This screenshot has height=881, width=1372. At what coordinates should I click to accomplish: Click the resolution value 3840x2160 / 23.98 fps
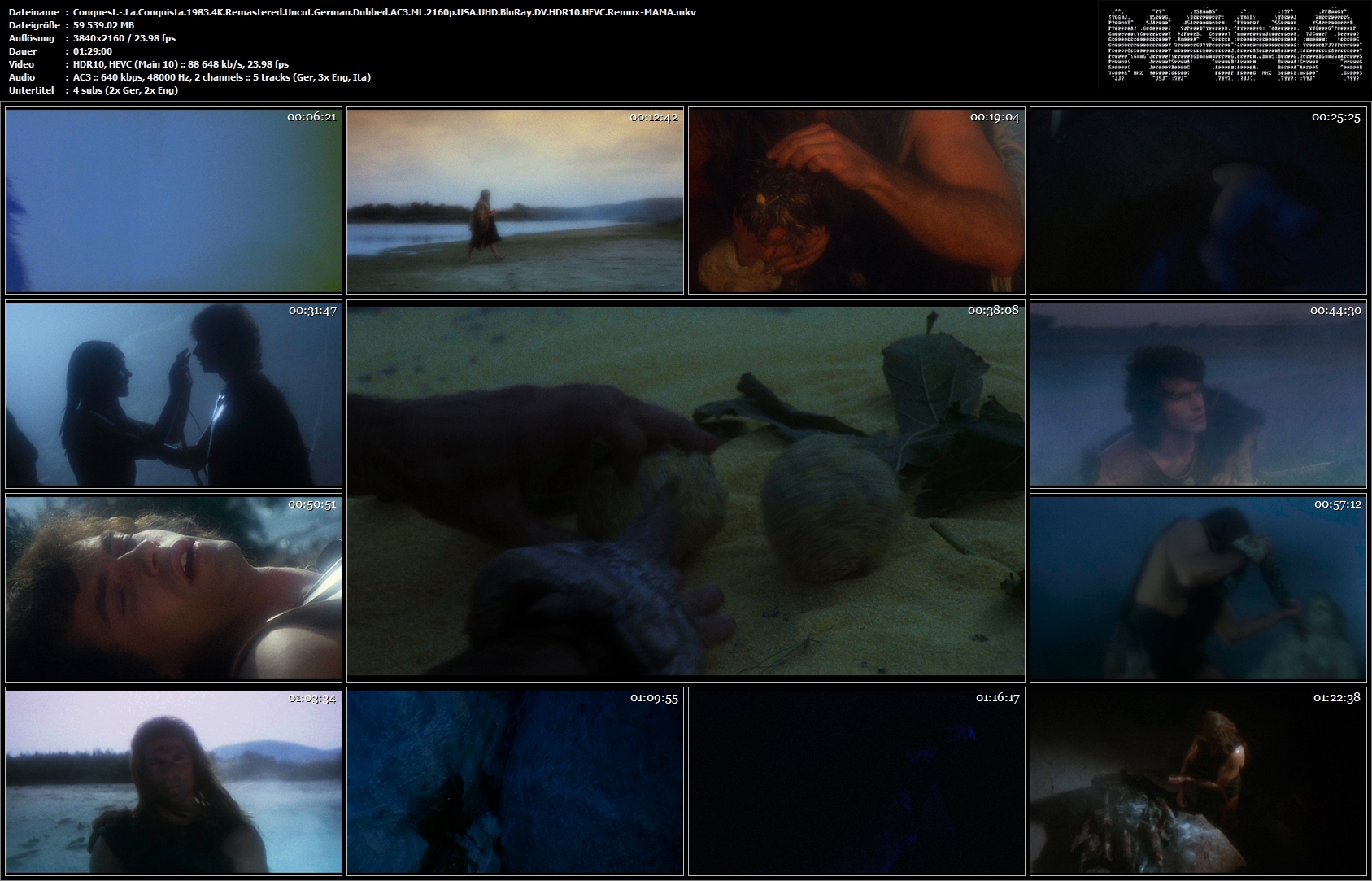point(124,38)
